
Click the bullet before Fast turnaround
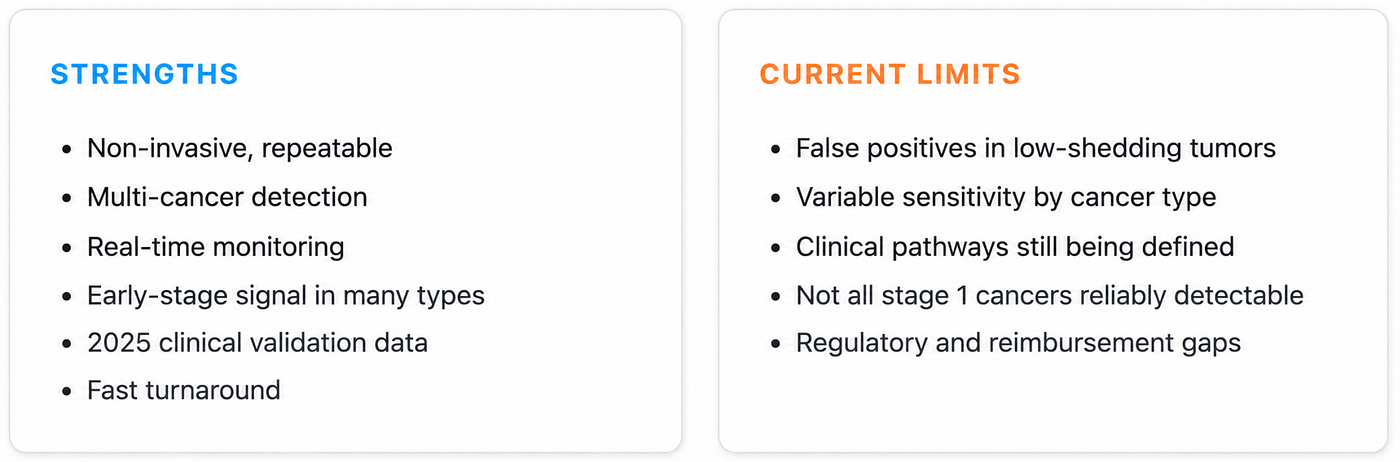pos(66,391)
